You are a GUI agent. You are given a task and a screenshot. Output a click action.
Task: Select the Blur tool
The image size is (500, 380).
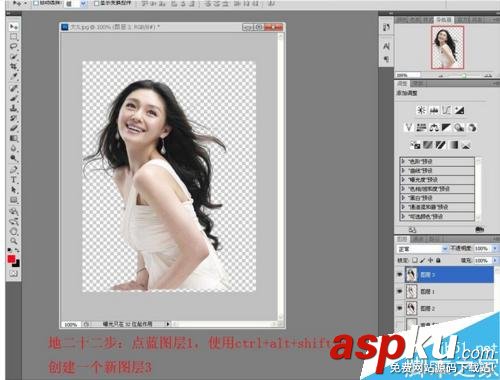[x=14, y=148]
